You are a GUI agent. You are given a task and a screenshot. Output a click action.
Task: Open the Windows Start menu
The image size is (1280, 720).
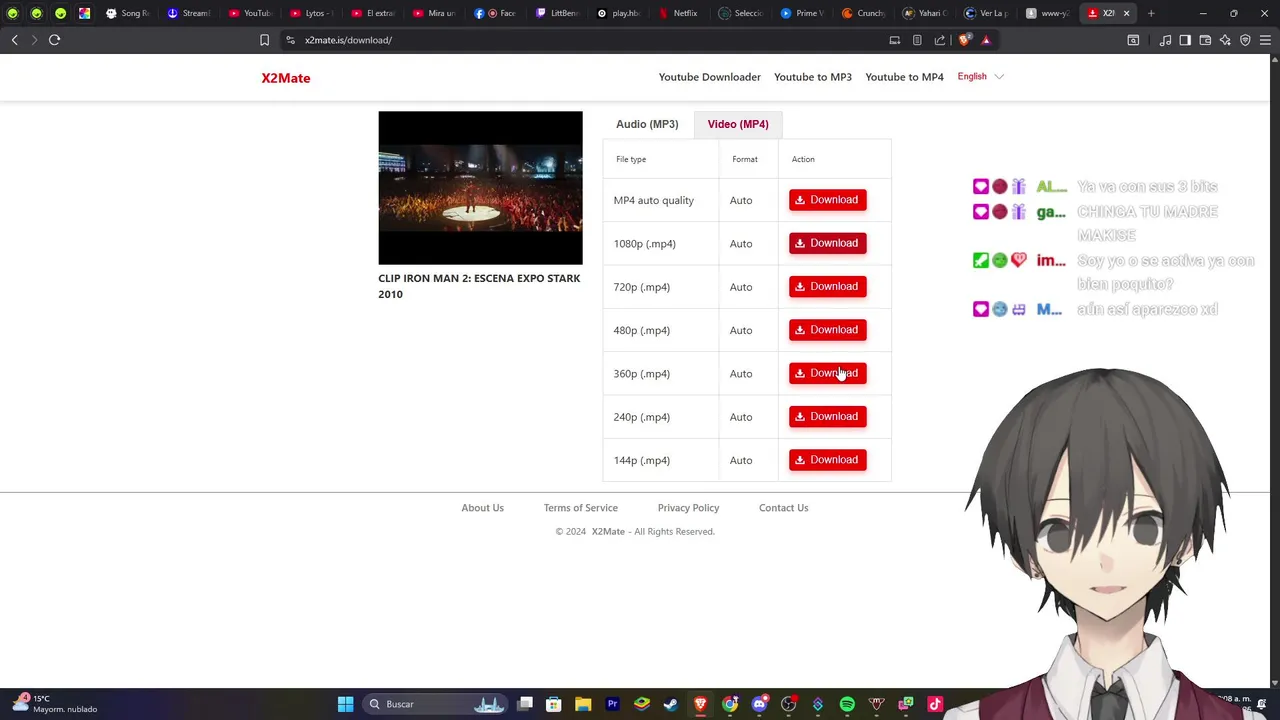(345, 704)
